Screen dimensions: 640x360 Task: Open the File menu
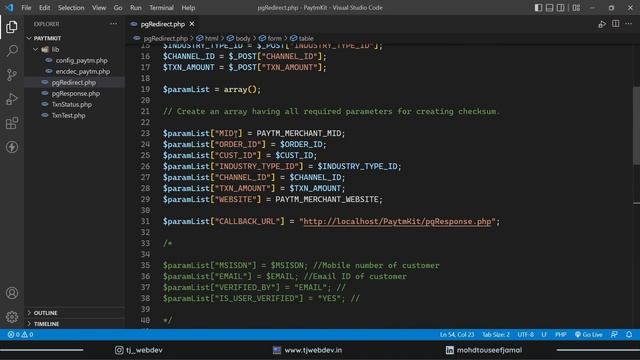tap(26, 8)
